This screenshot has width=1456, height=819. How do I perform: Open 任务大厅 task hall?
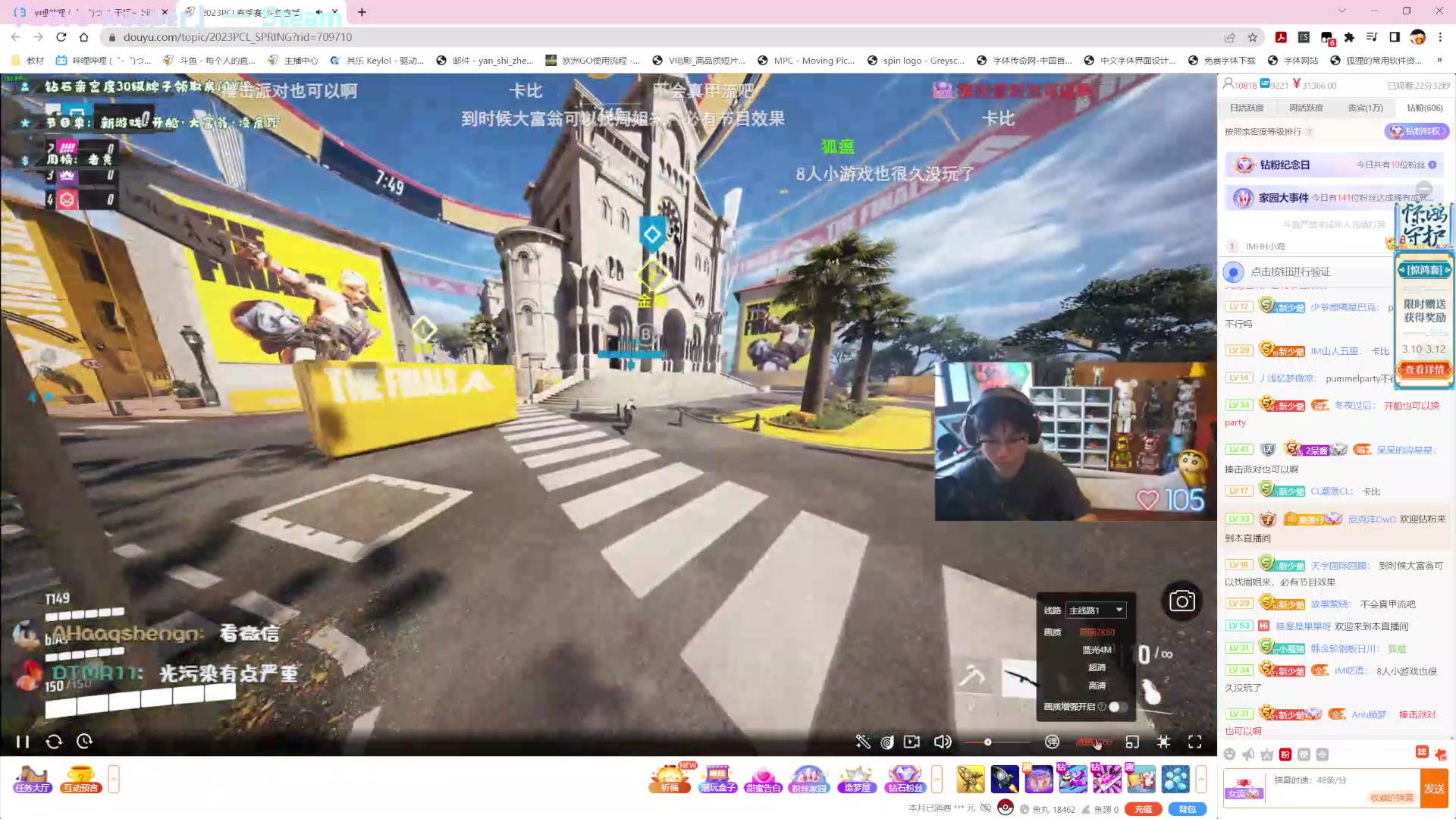(x=33, y=779)
